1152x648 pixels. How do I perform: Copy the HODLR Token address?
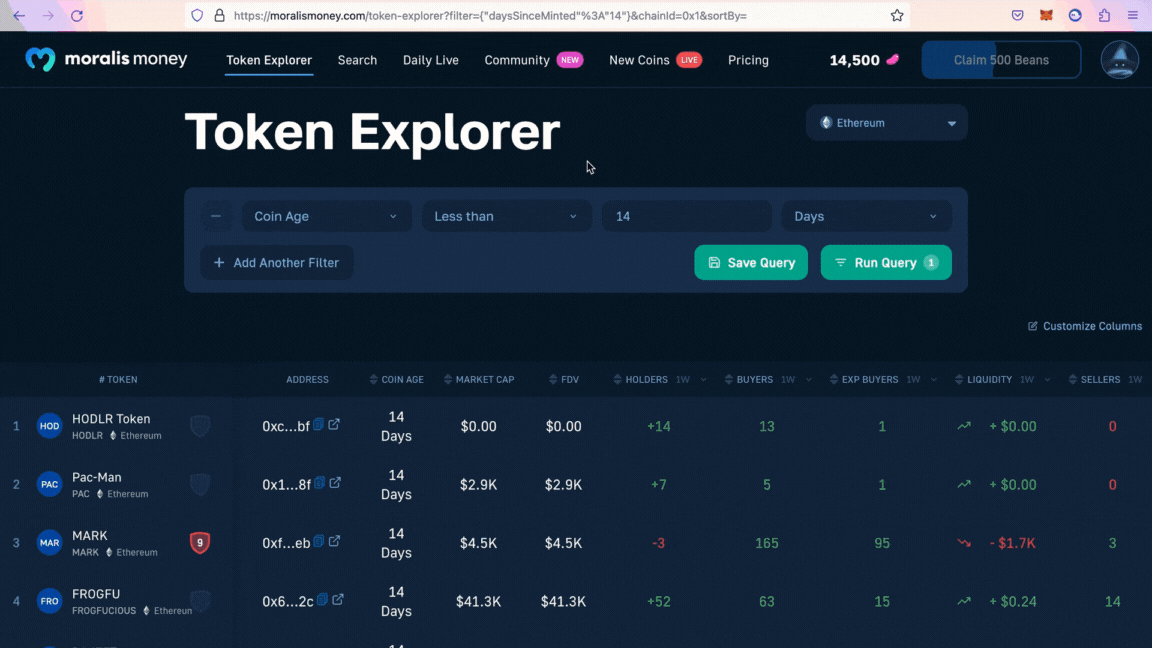pyautogui.click(x=318, y=424)
